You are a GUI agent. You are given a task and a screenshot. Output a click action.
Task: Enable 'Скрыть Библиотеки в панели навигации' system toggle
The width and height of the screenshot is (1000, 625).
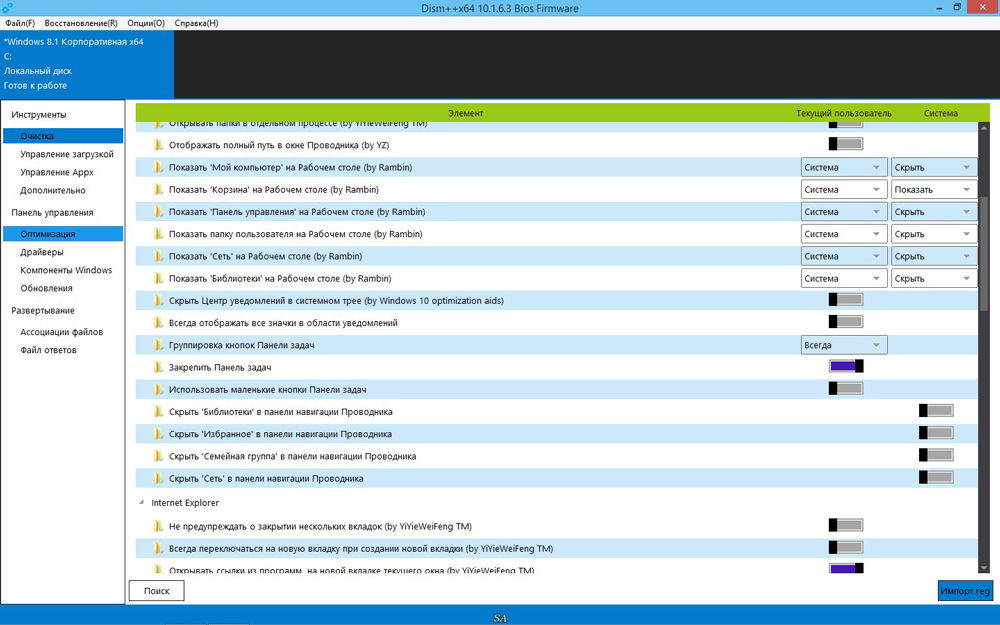coord(936,411)
